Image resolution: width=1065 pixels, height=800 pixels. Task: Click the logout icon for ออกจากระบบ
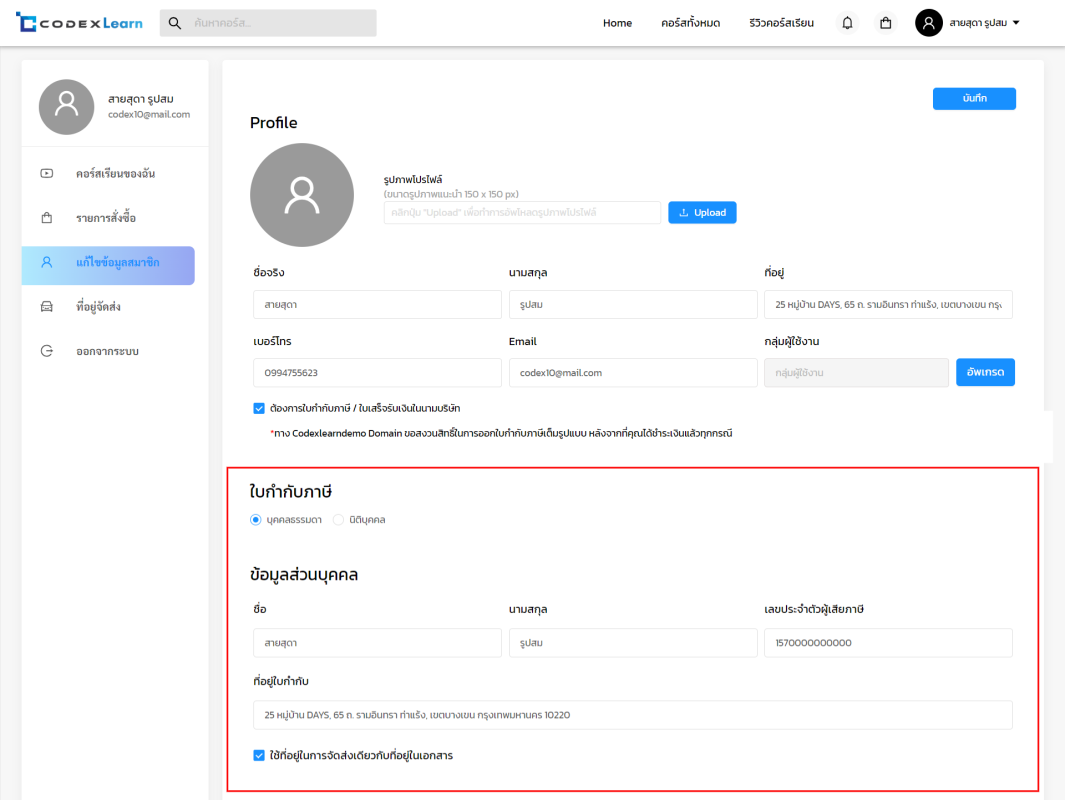click(47, 351)
